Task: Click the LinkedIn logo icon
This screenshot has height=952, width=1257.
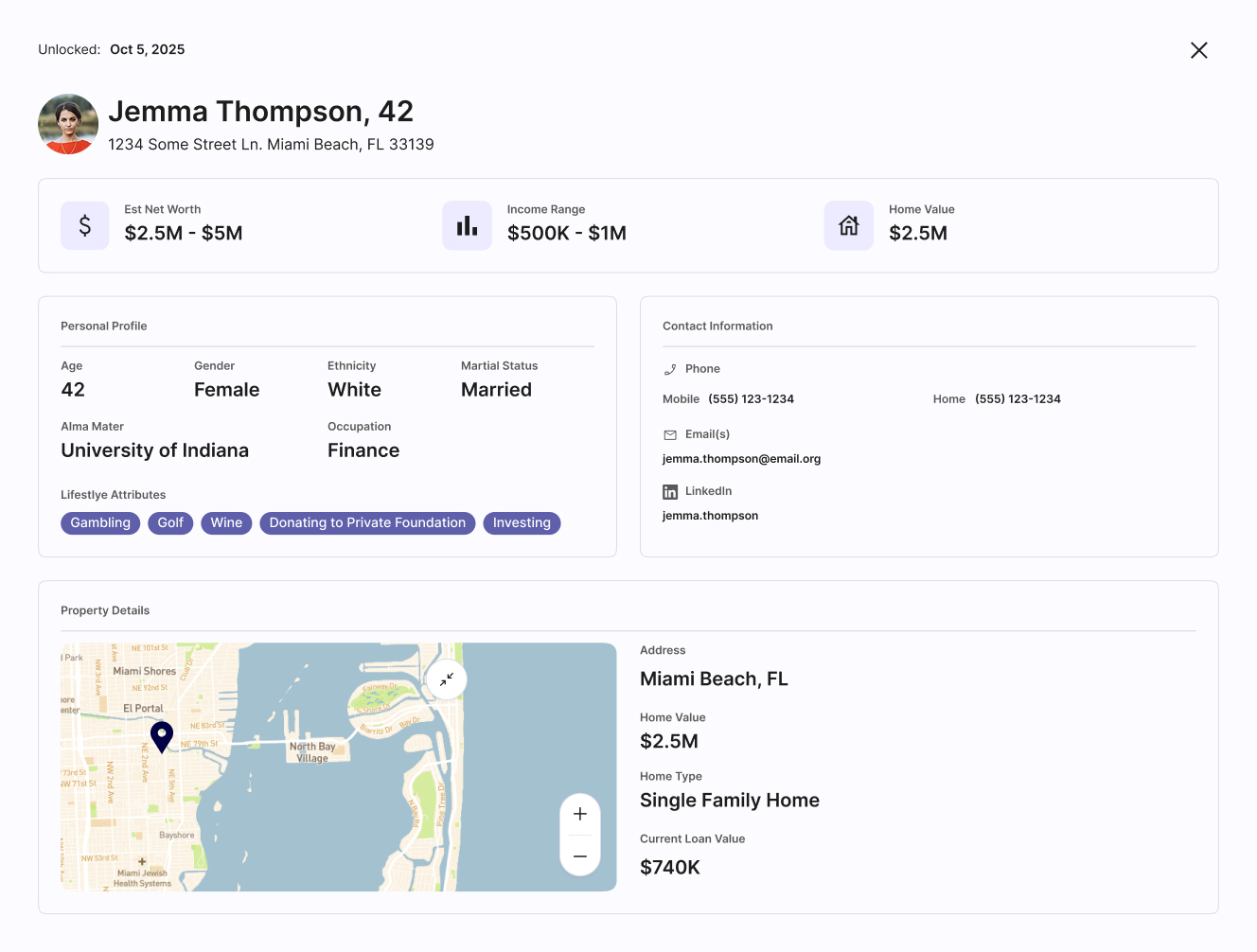Action: (670, 491)
